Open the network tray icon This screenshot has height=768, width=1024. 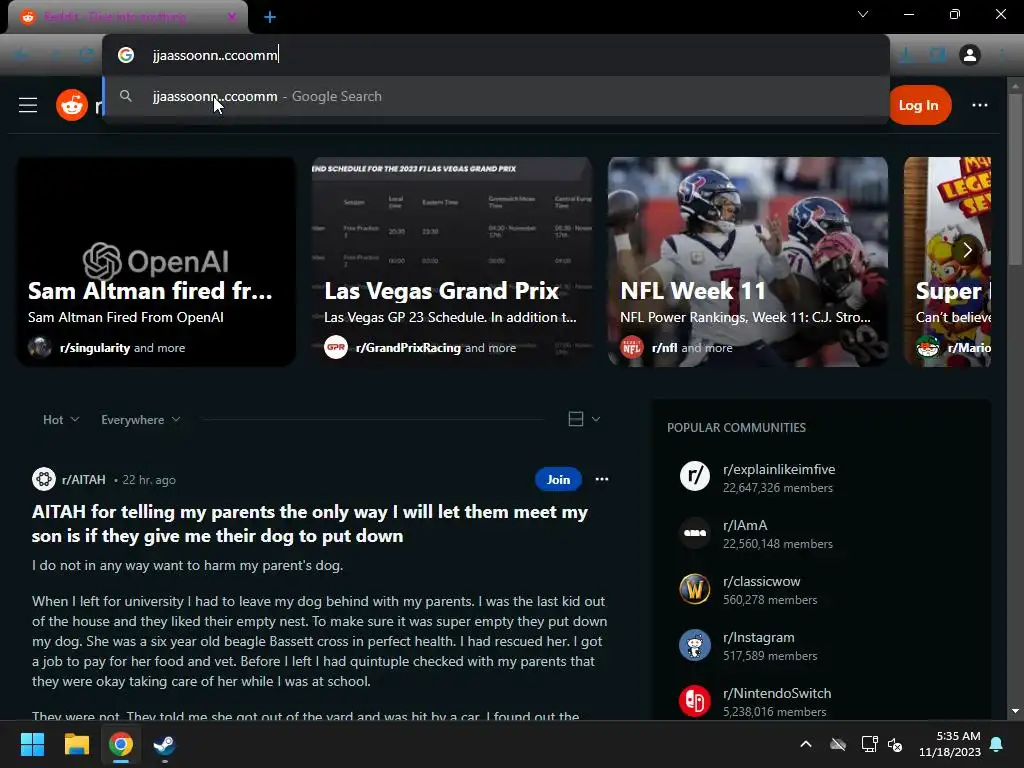(869, 744)
